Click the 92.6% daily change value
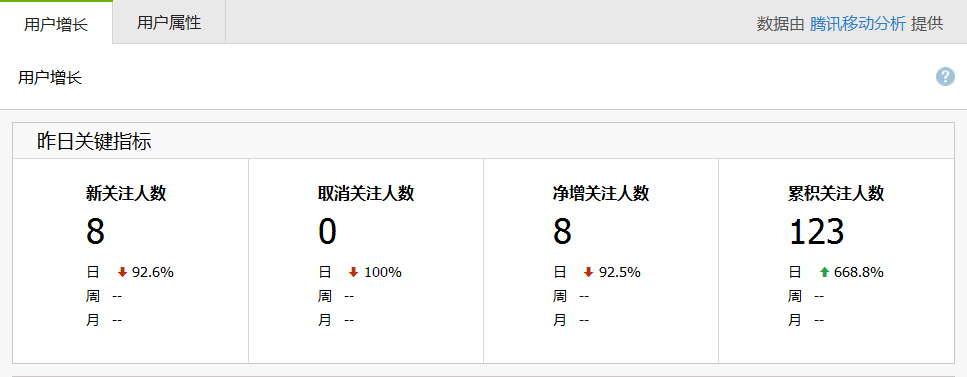This screenshot has width=967, height=377. click(x=153, y=272)
